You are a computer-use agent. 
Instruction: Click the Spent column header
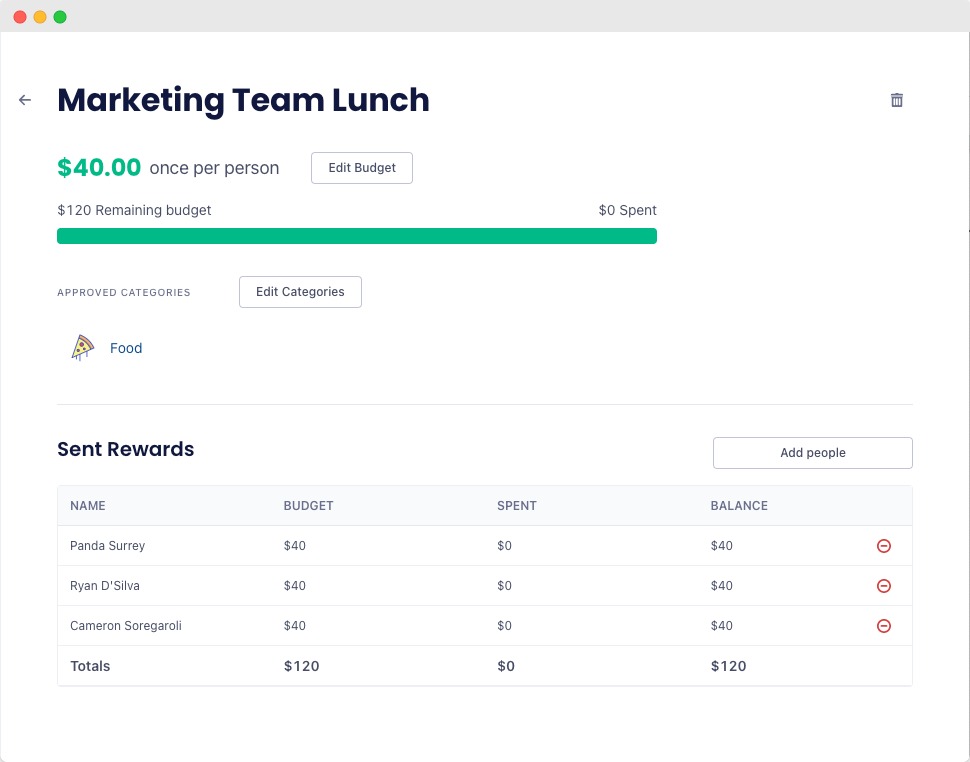(517, 506)
